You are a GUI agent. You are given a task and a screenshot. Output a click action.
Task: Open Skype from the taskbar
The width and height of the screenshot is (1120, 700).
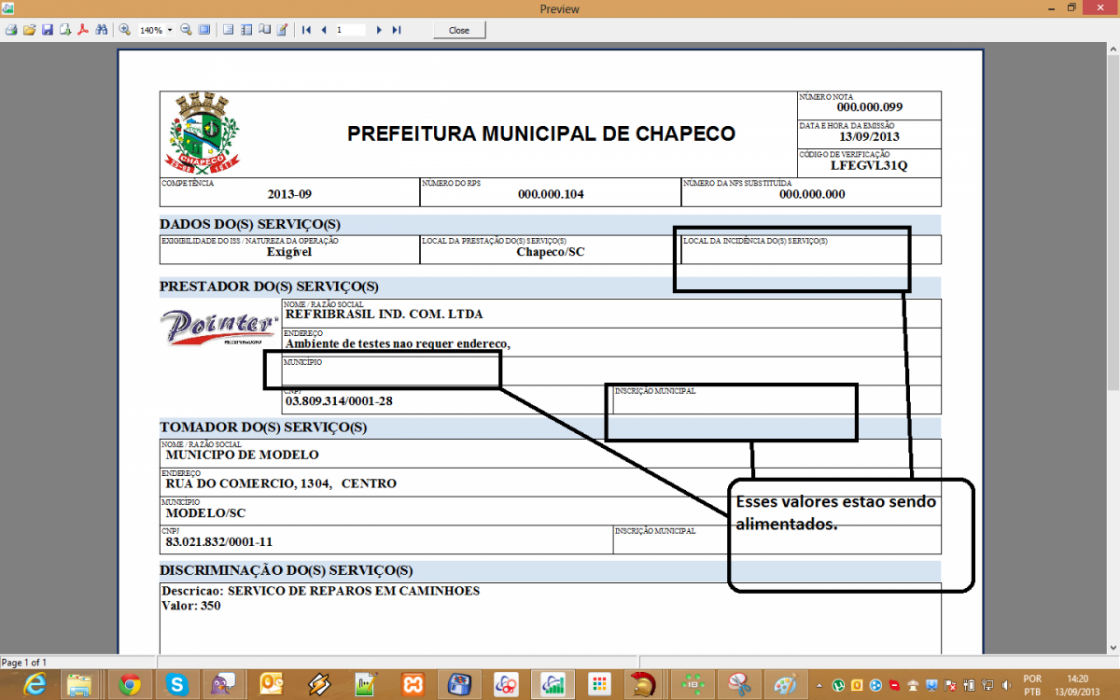coord(176,684)
